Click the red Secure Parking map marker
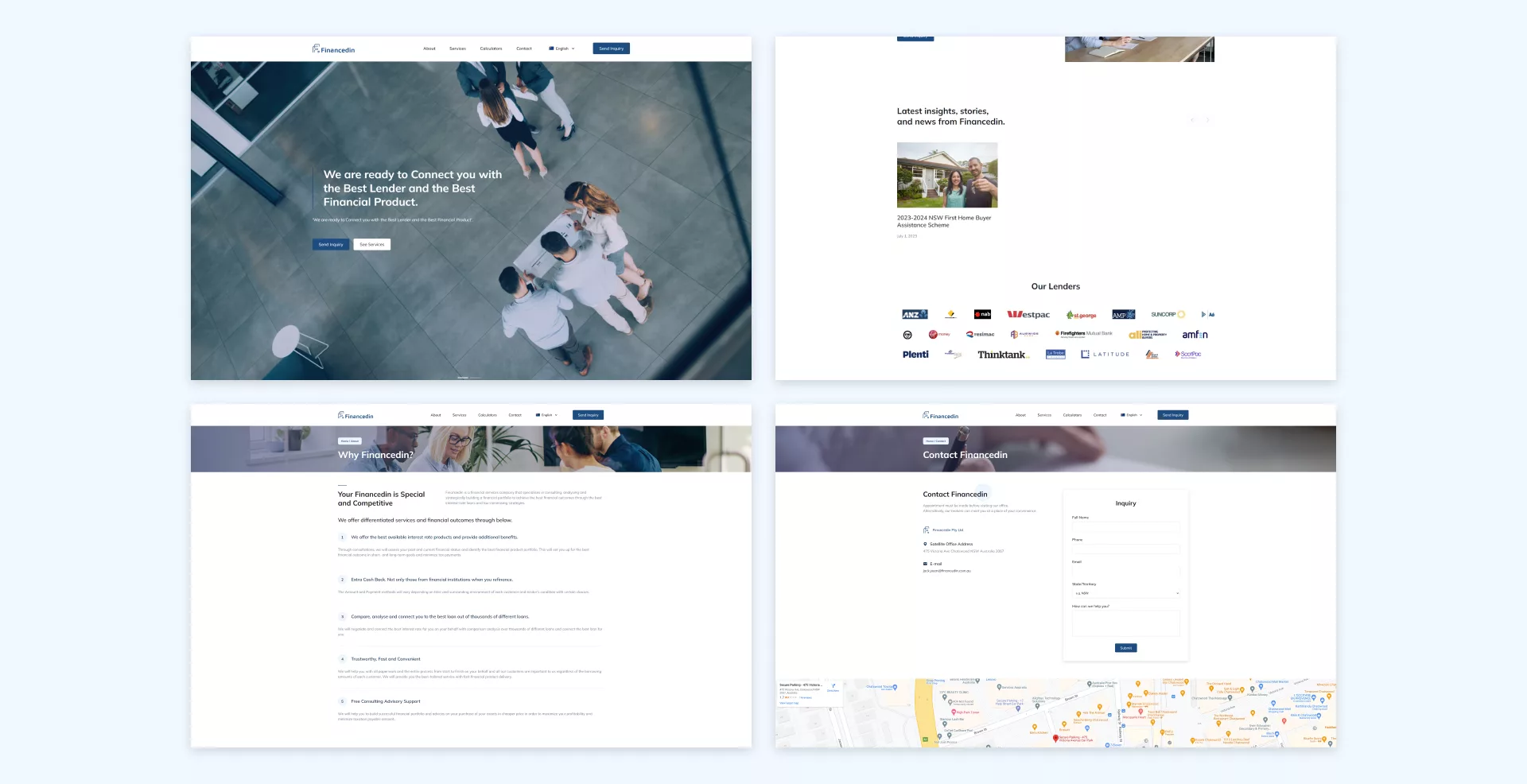 click(1056, 738)
